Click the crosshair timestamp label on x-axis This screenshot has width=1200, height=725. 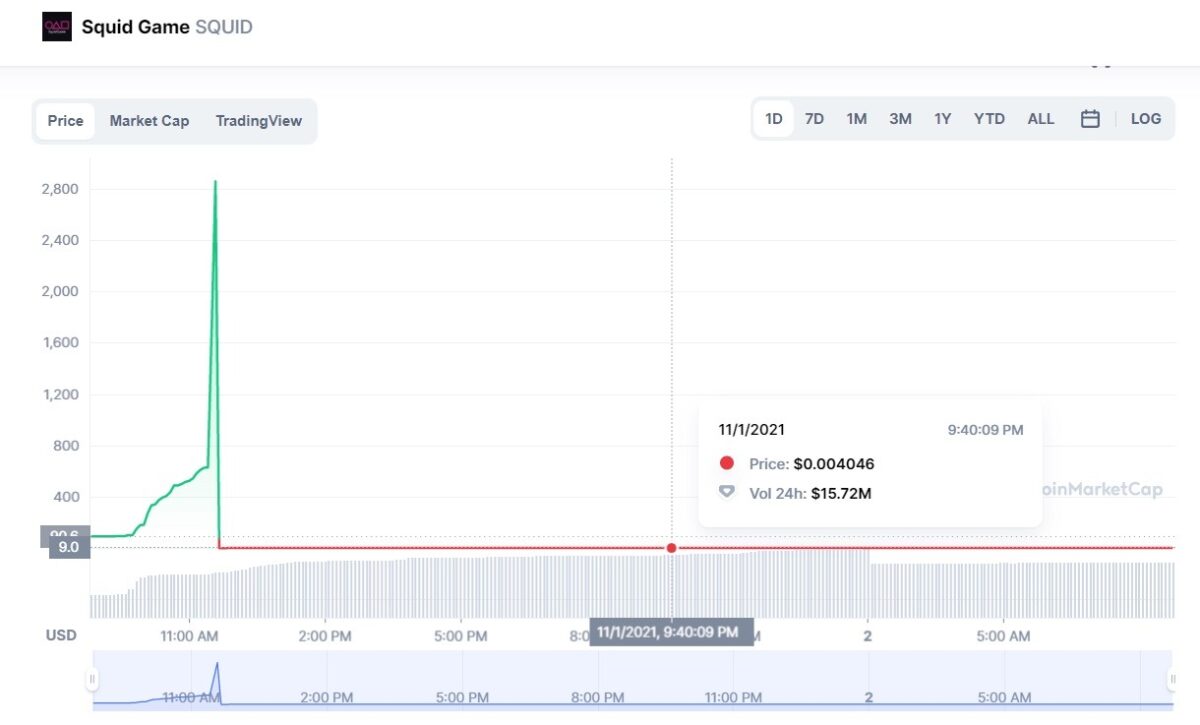pyautogui.click(x=671, y=632)
